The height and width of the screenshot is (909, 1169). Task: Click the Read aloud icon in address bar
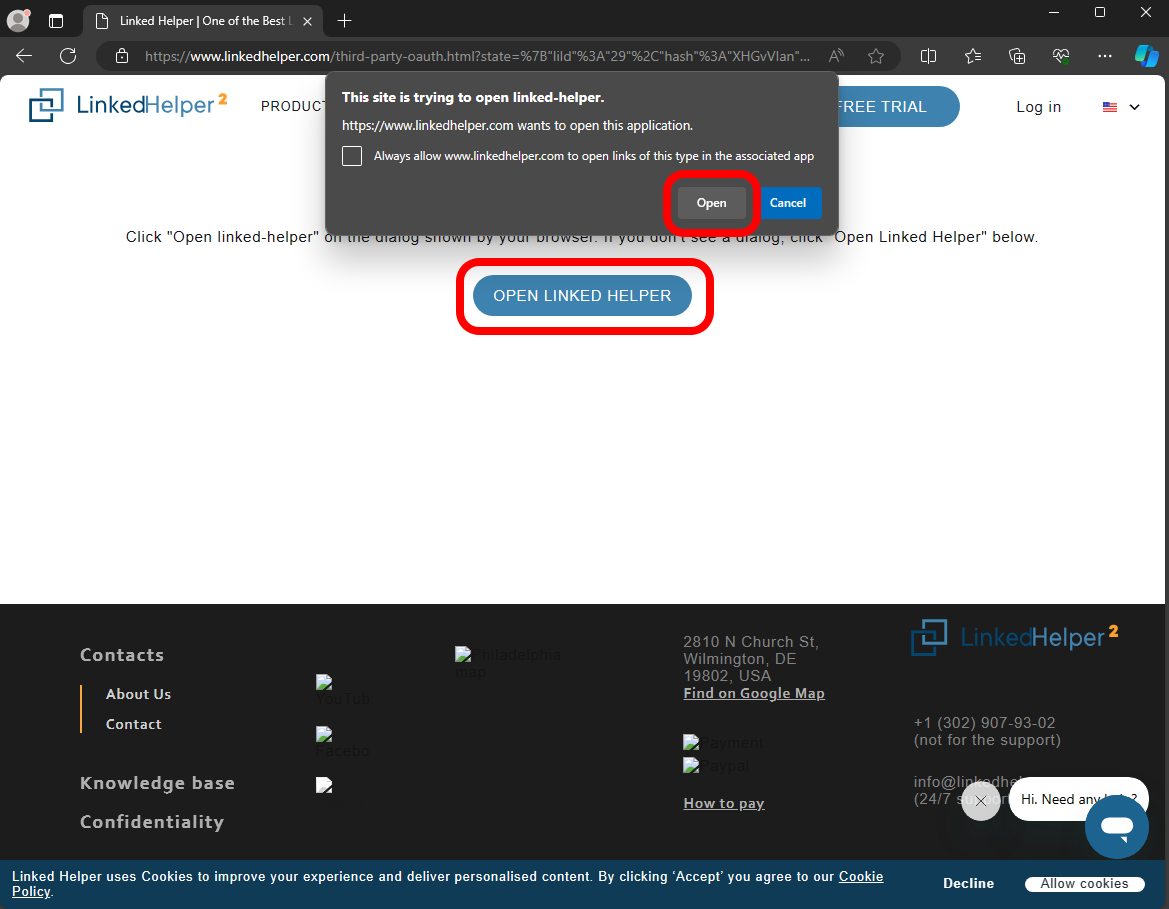837,56
